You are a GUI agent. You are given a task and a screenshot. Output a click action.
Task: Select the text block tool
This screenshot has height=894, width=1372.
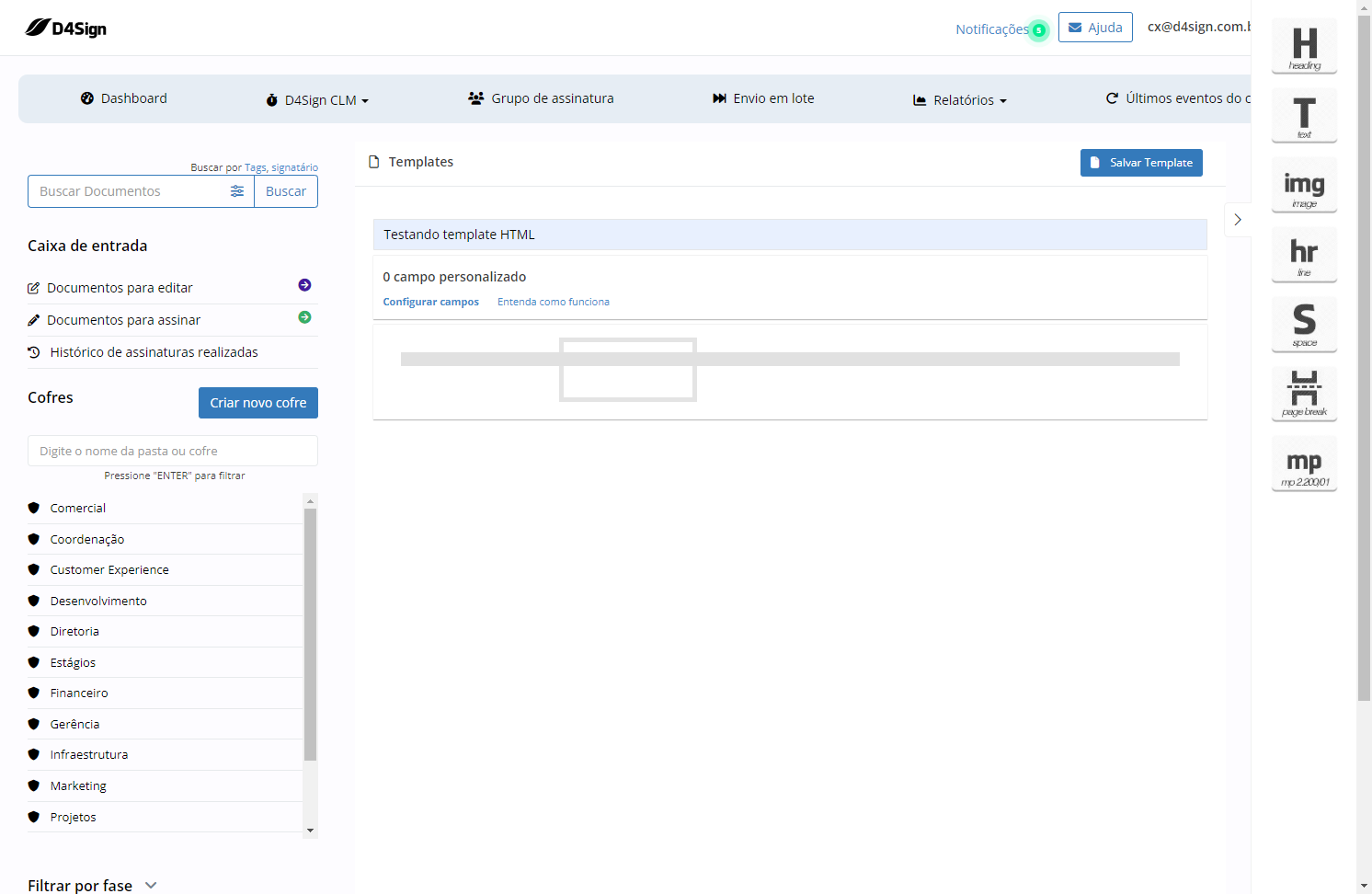[1304, 116]
